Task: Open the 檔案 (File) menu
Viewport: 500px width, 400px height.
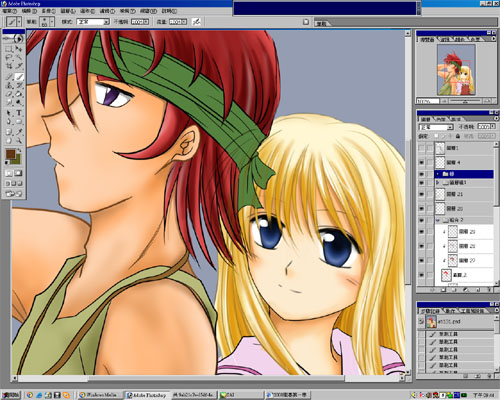Action: pos(9,11)
